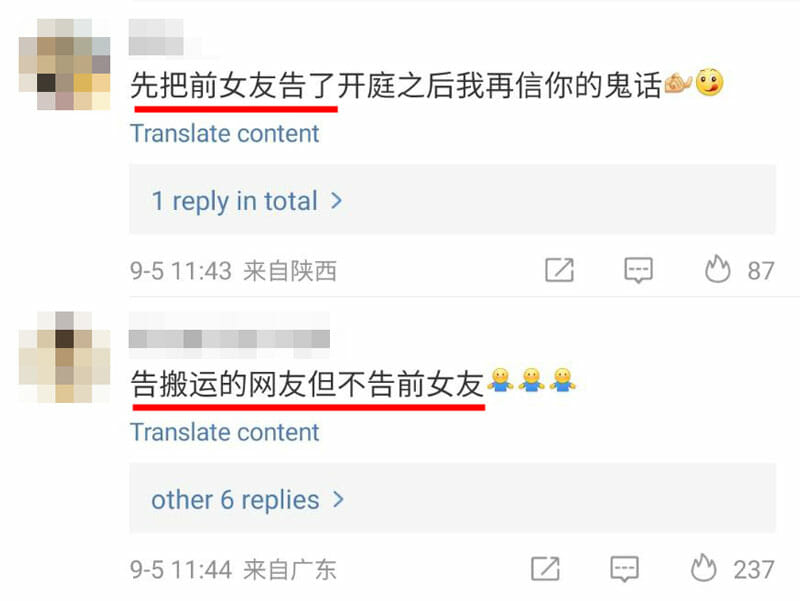
Task: Translate content of the first comment
Action: [x=224, y=134]
